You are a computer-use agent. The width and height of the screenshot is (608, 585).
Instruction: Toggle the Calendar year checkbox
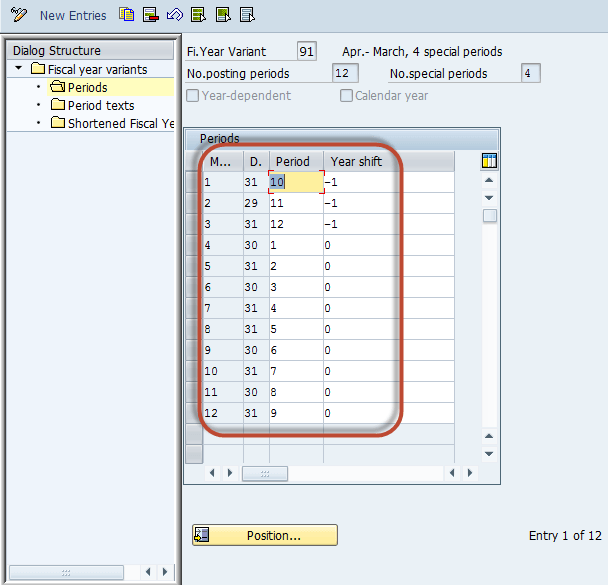(346, 96)
